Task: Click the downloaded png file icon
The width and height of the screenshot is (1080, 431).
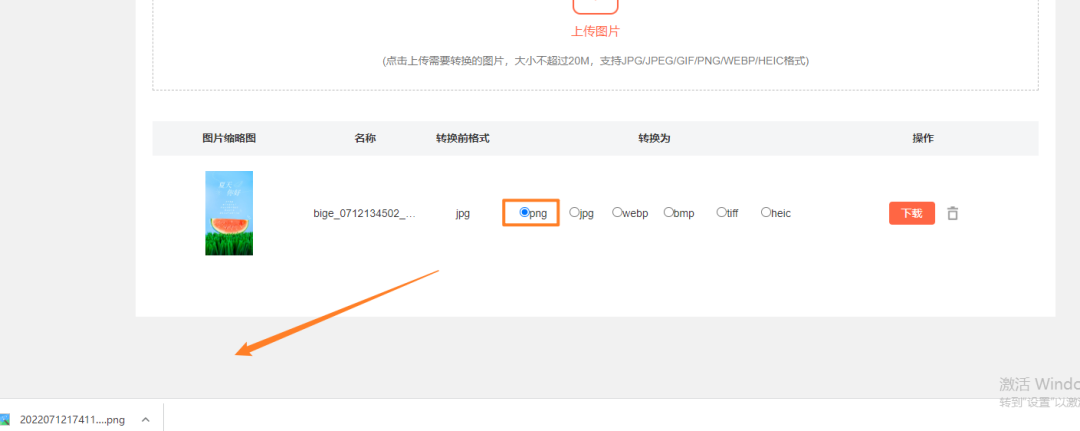Action: coord(5,419)
